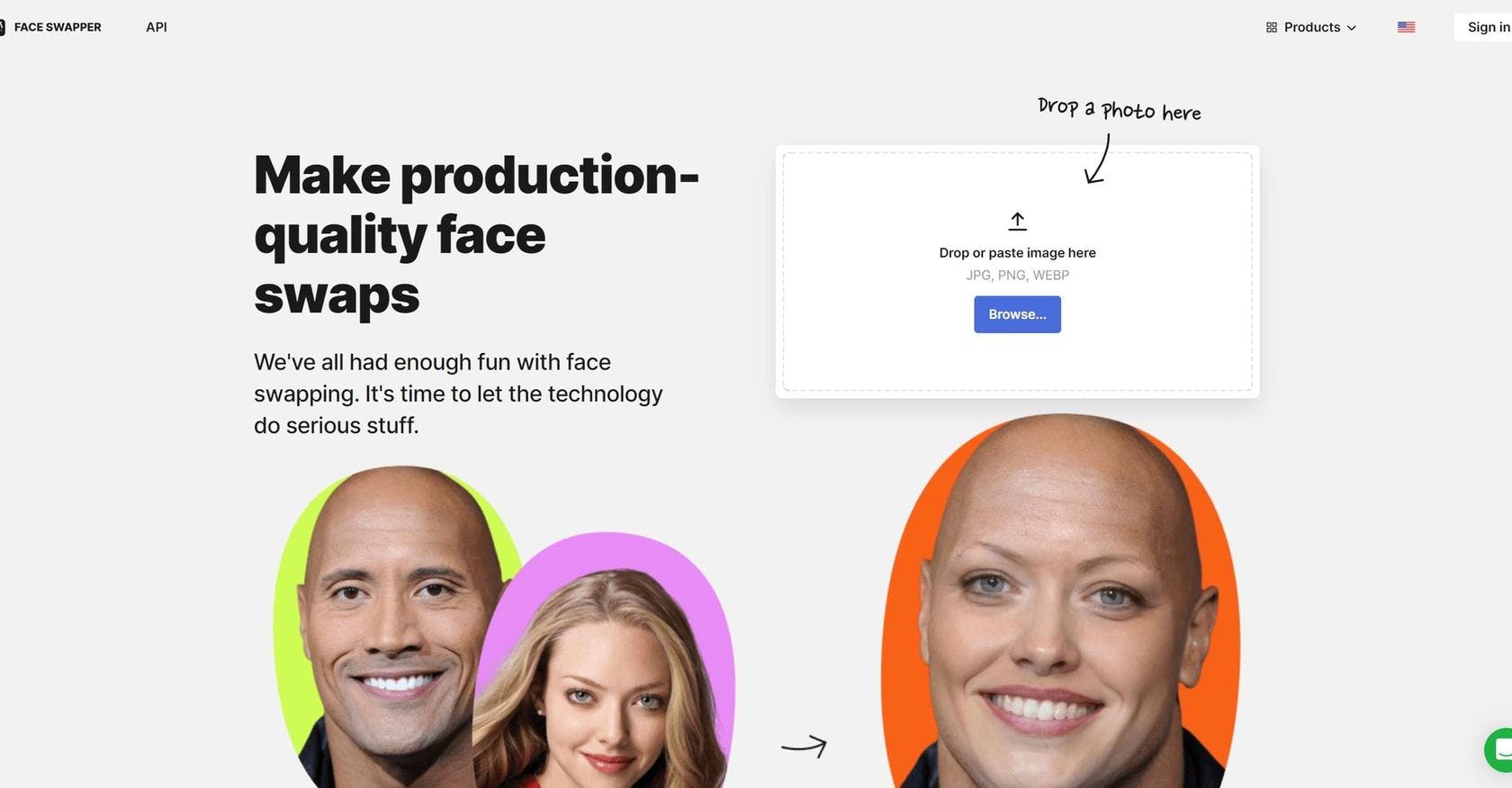Screen dimensions: 1512x788
Task: Open the swapped-face result image on orange
Action: click(1061, 601)
